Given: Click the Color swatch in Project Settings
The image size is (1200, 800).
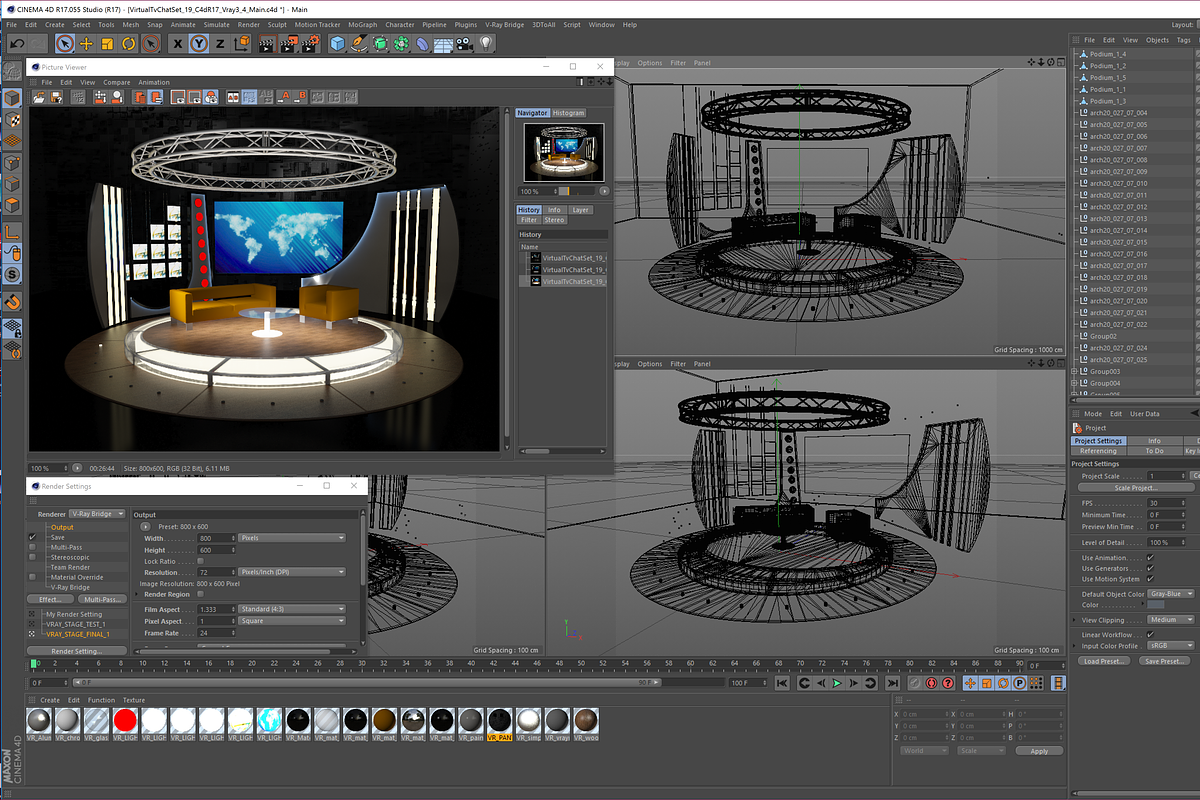Looking at the screenshot, I should [1155, 605].
